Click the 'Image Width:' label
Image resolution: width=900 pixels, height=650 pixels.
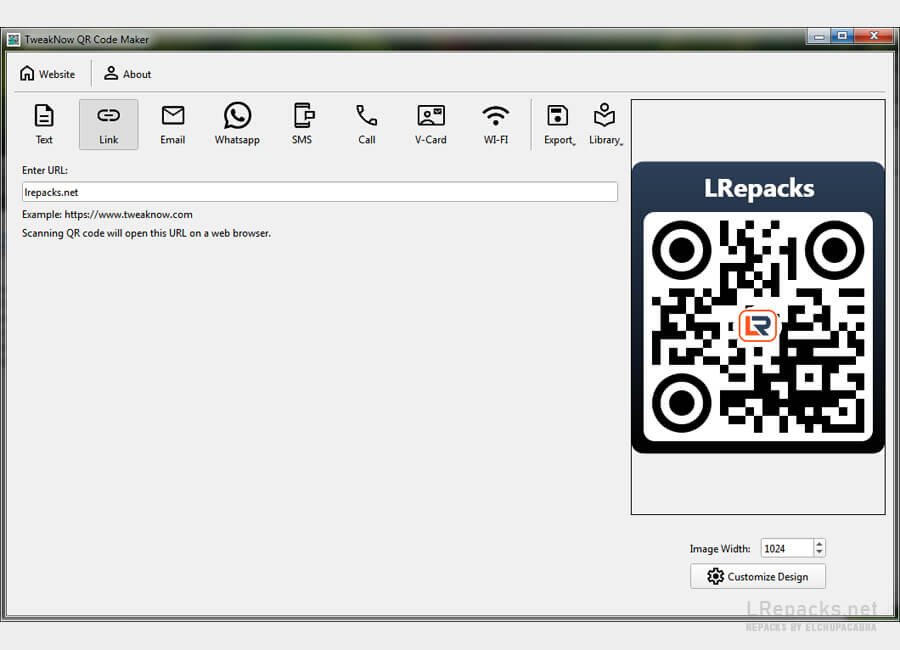(720, 548)
